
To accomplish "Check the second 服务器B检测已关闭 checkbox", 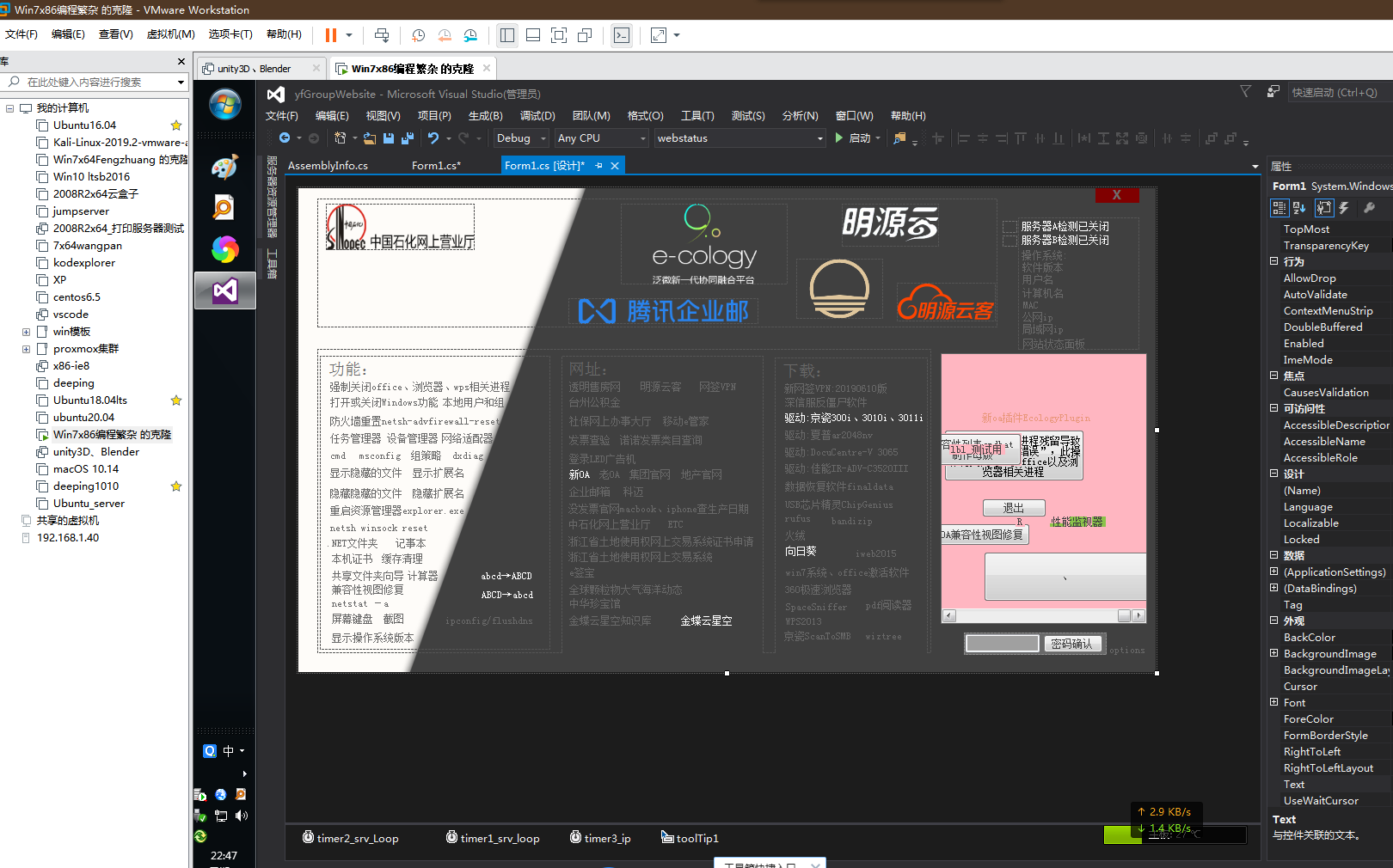I will tap(1010, 241).
